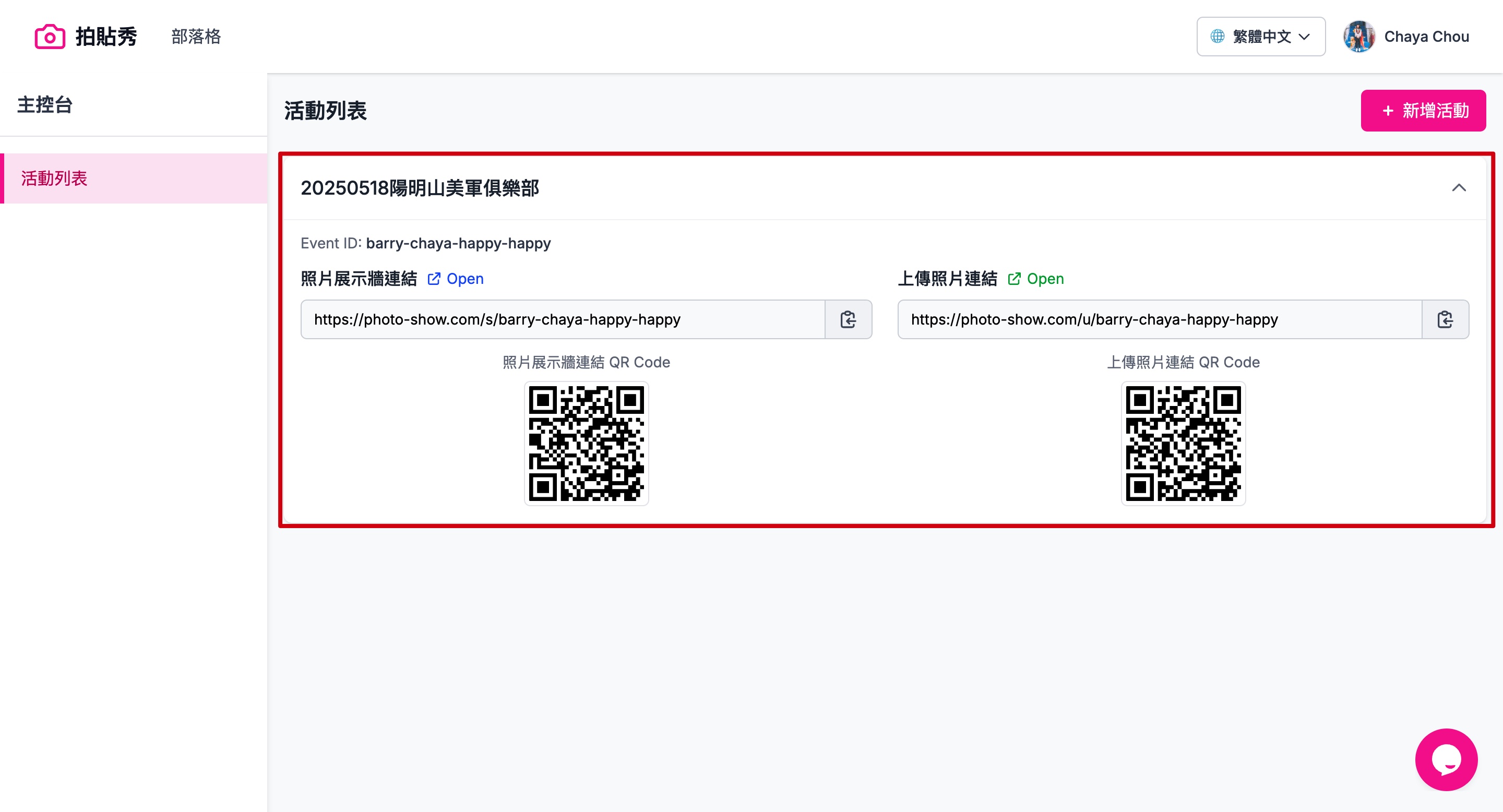Viewport: 1503px width, 812px height.
Task: Click the 新增活動 button
Action: click(1423, 110)
